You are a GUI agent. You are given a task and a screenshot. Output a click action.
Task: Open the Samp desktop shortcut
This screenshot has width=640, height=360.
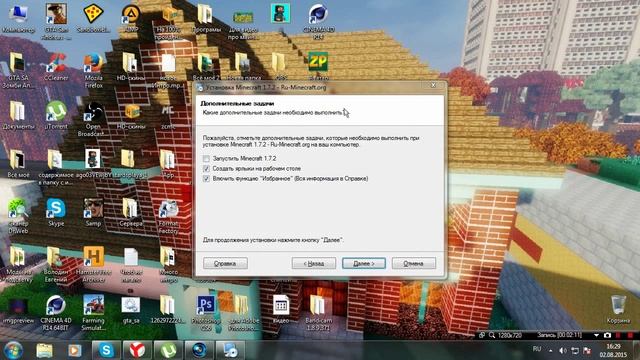point(93,212)
